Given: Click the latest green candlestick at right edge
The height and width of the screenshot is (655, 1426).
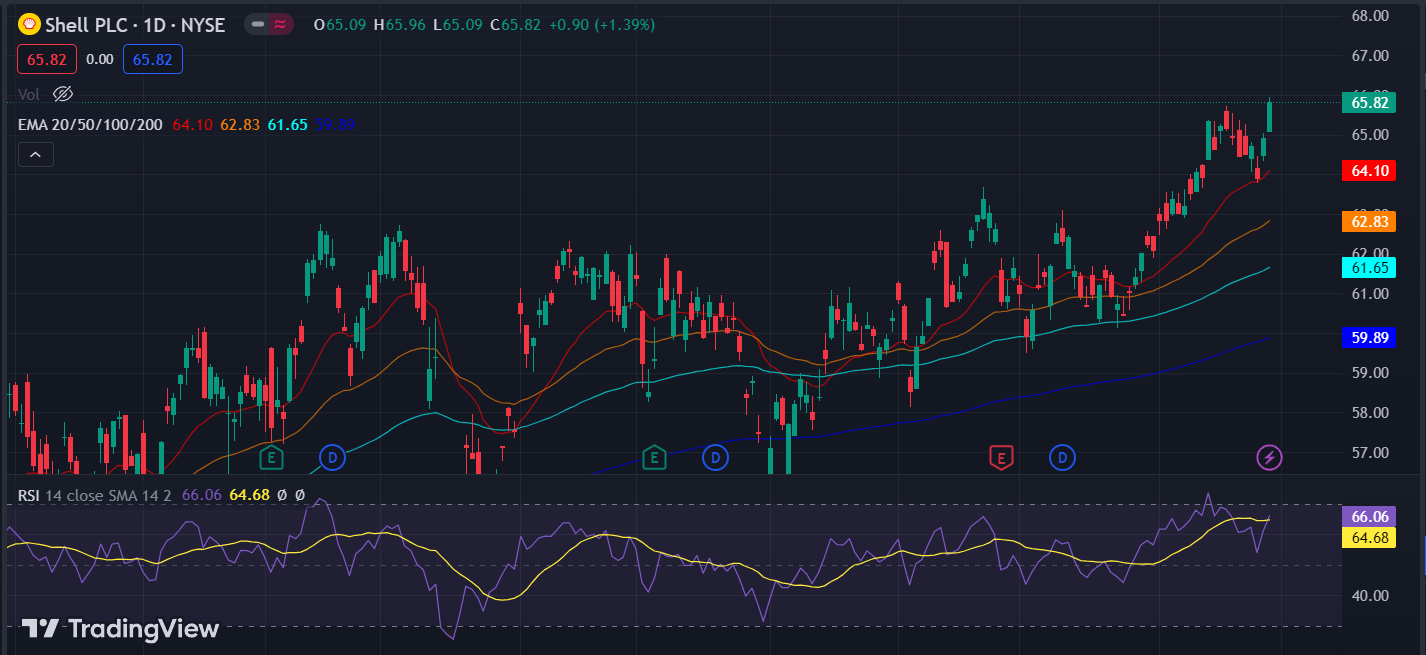Looking at the screenshot, I should (1270, 115).
